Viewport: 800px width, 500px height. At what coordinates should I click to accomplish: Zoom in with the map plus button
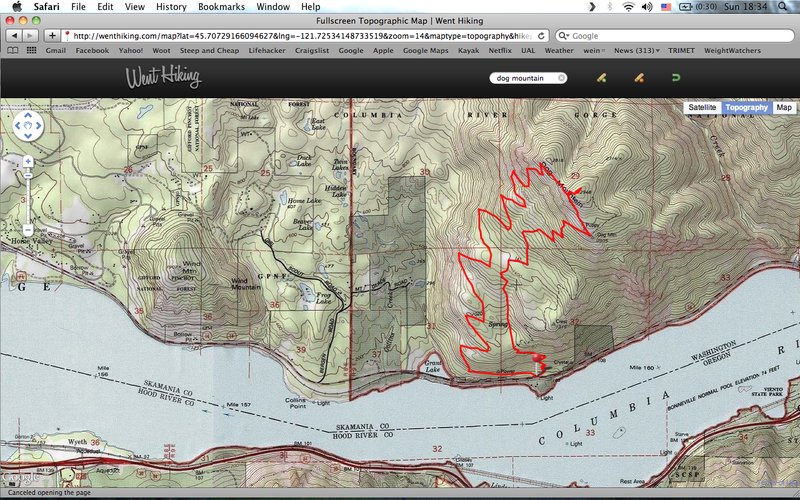tap(28, 162)
